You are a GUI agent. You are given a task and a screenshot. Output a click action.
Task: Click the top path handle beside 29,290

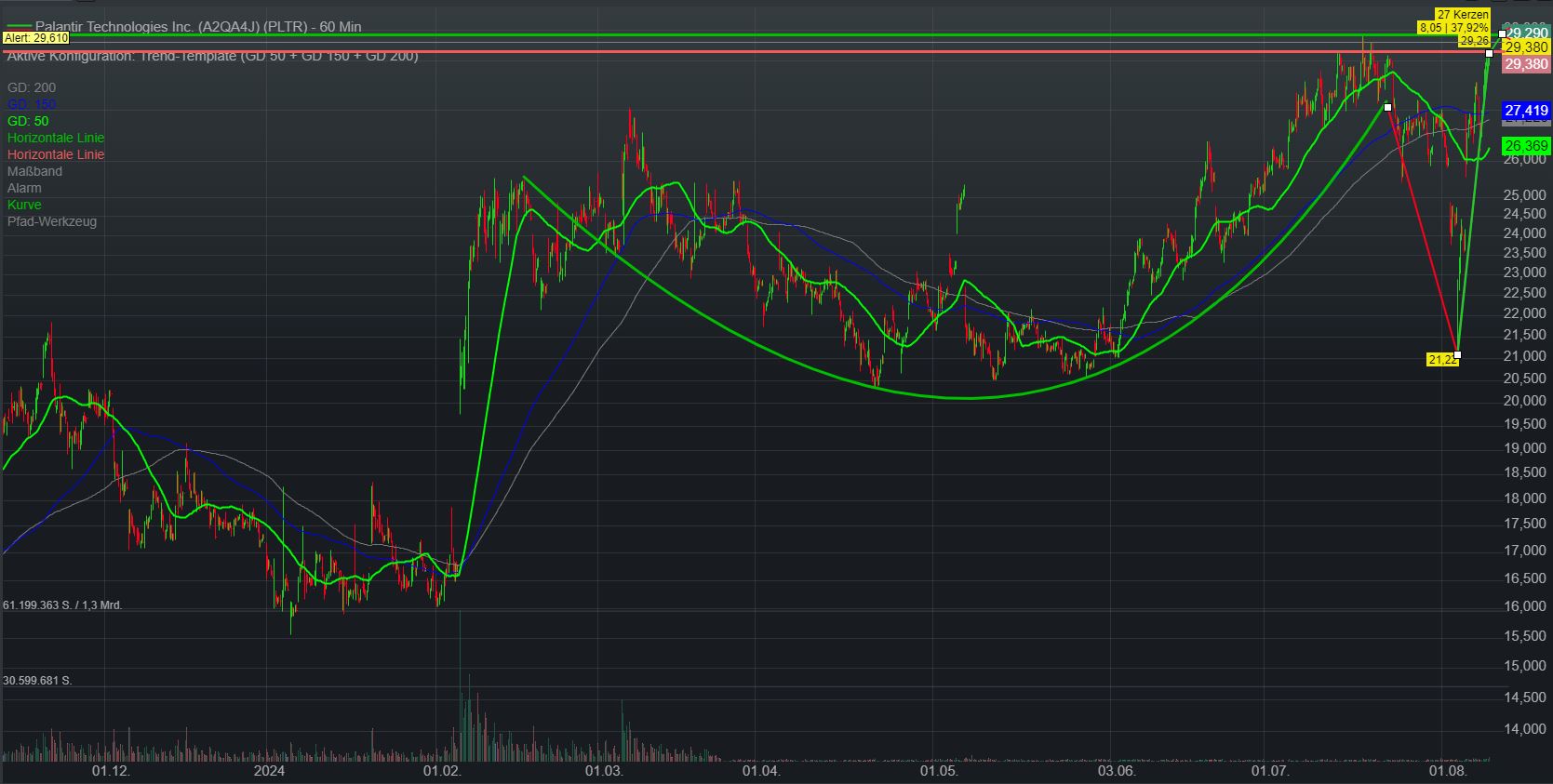point(1502,34)
